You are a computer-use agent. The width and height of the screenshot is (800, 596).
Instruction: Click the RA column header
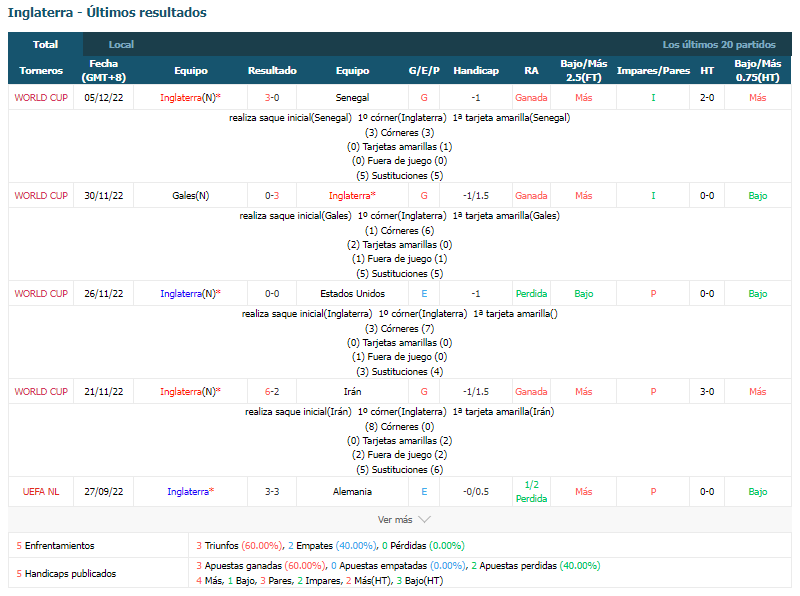pos(531,70)
